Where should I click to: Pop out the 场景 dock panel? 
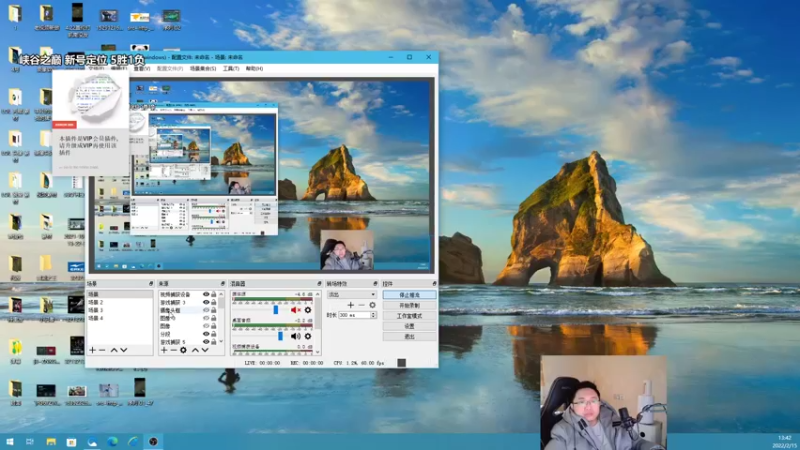click(151, 283)
